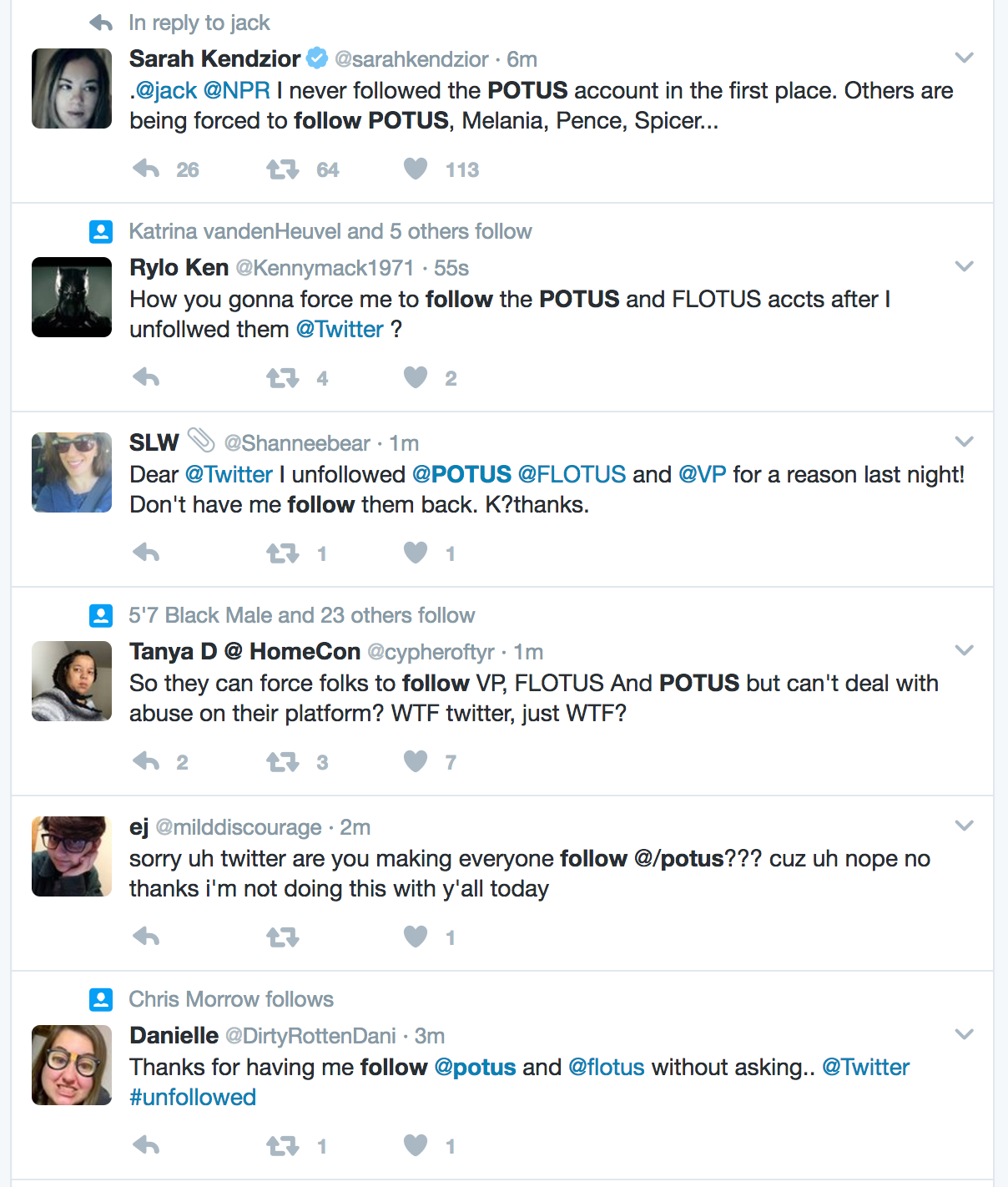Click Sarah Kendzior's profile photo
This screenshot has width=1008, height=1187.
click(x=72, y=88)
